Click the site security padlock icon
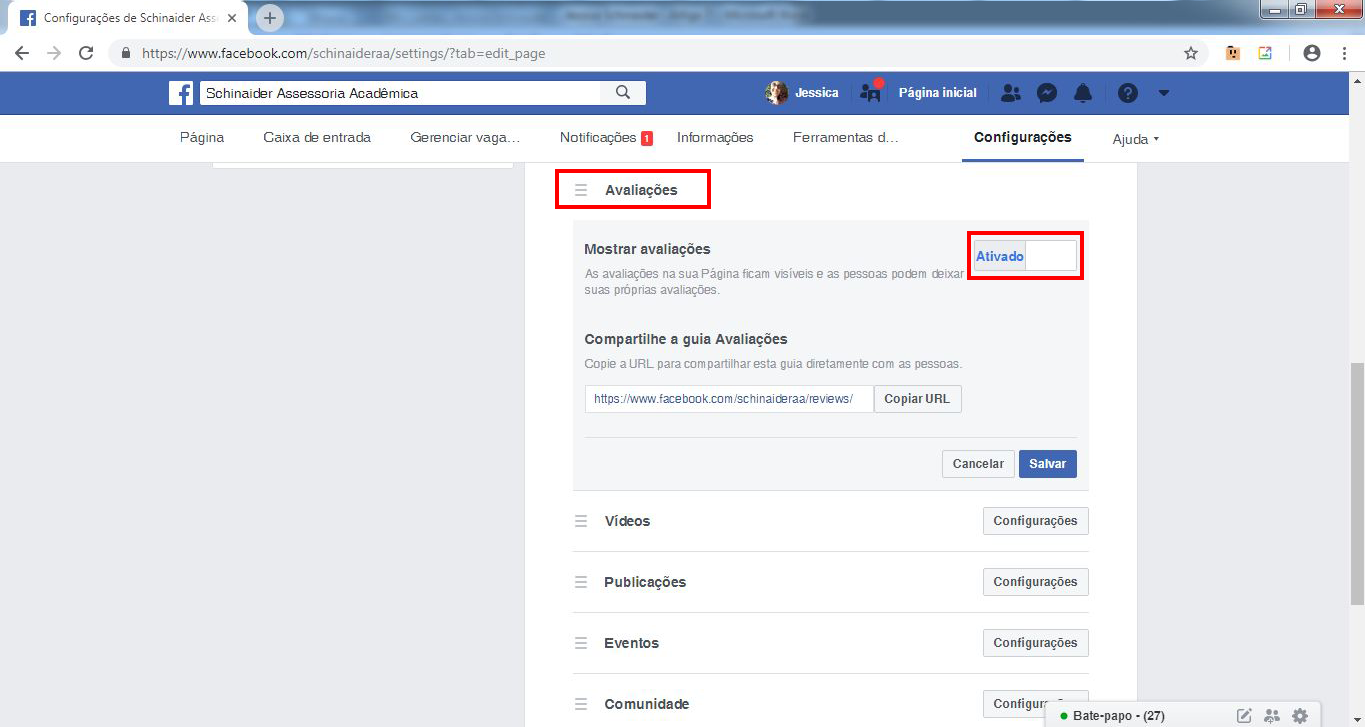 (x=126, y=53)
